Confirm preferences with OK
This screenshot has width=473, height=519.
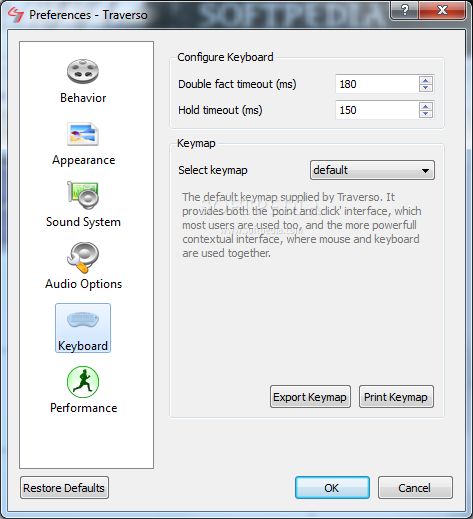tap(332, 488)
